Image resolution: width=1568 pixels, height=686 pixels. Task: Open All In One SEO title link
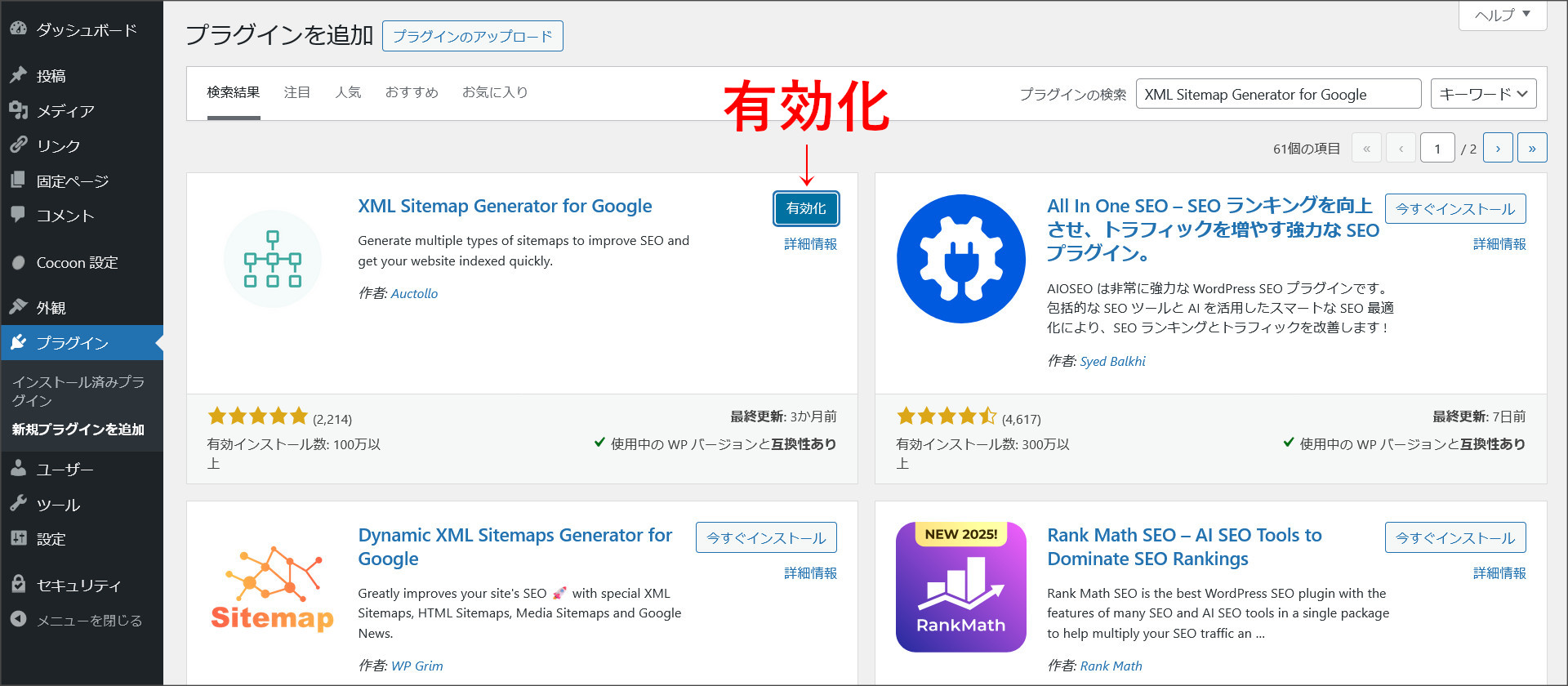pos(1213,229)
